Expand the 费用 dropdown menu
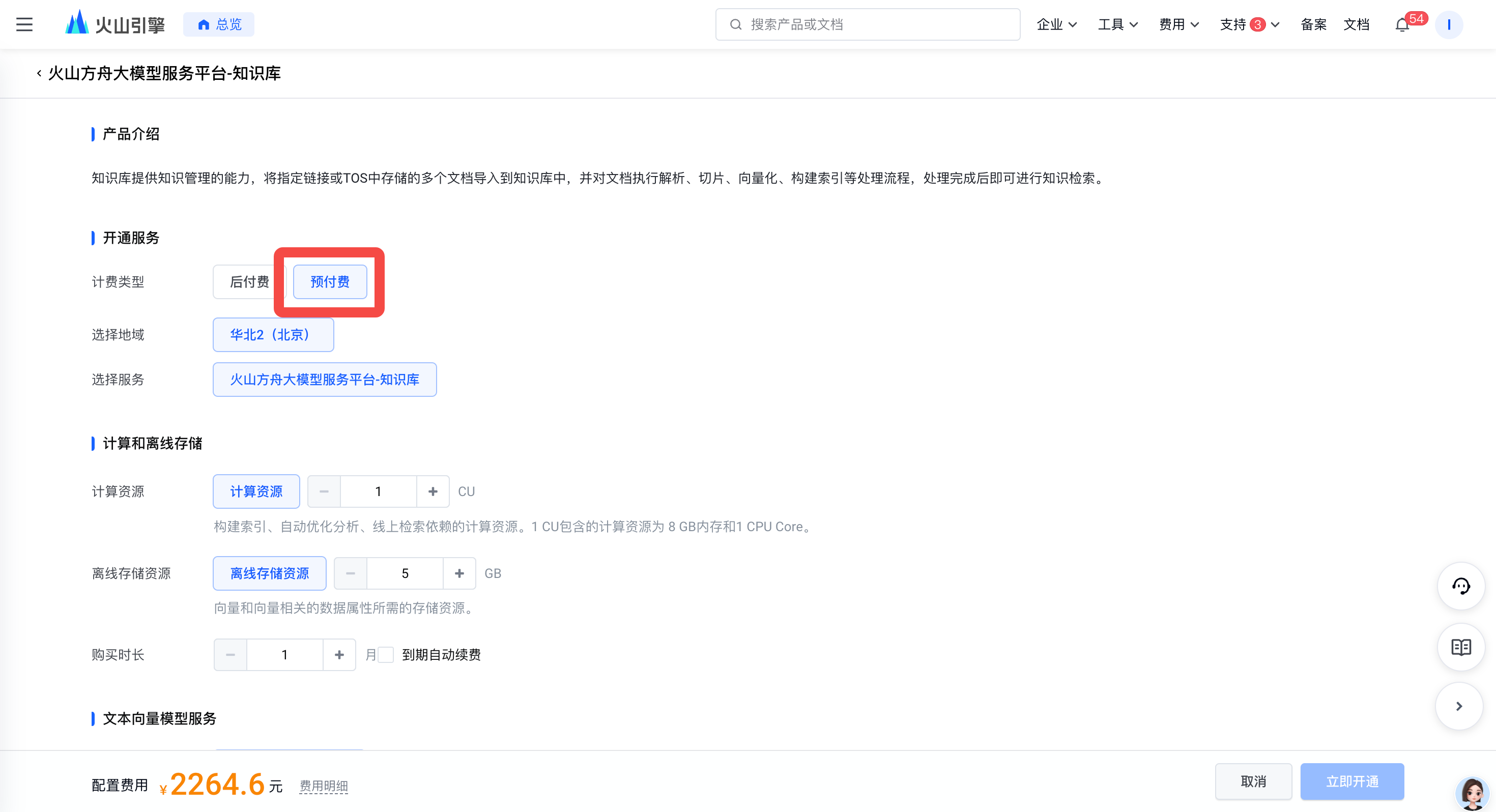 [1178, 24]
